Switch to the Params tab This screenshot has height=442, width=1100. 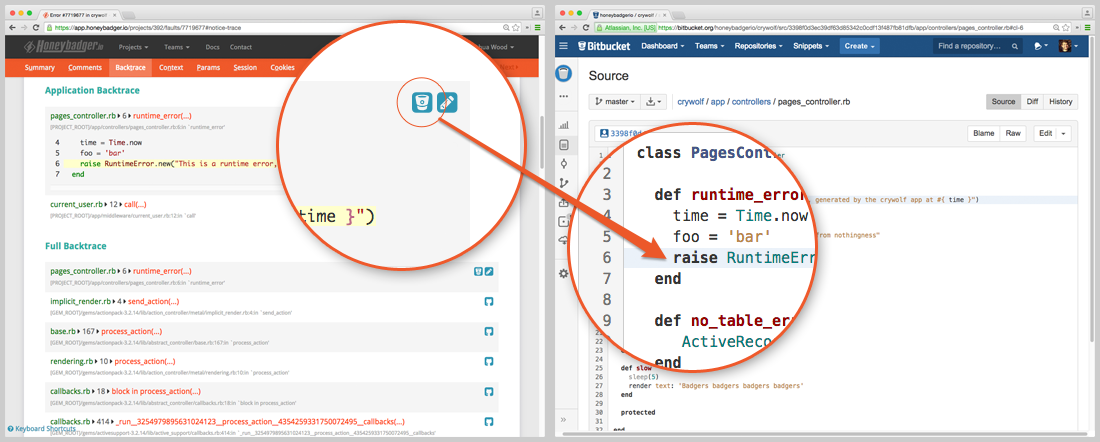[x=208, y=67]
